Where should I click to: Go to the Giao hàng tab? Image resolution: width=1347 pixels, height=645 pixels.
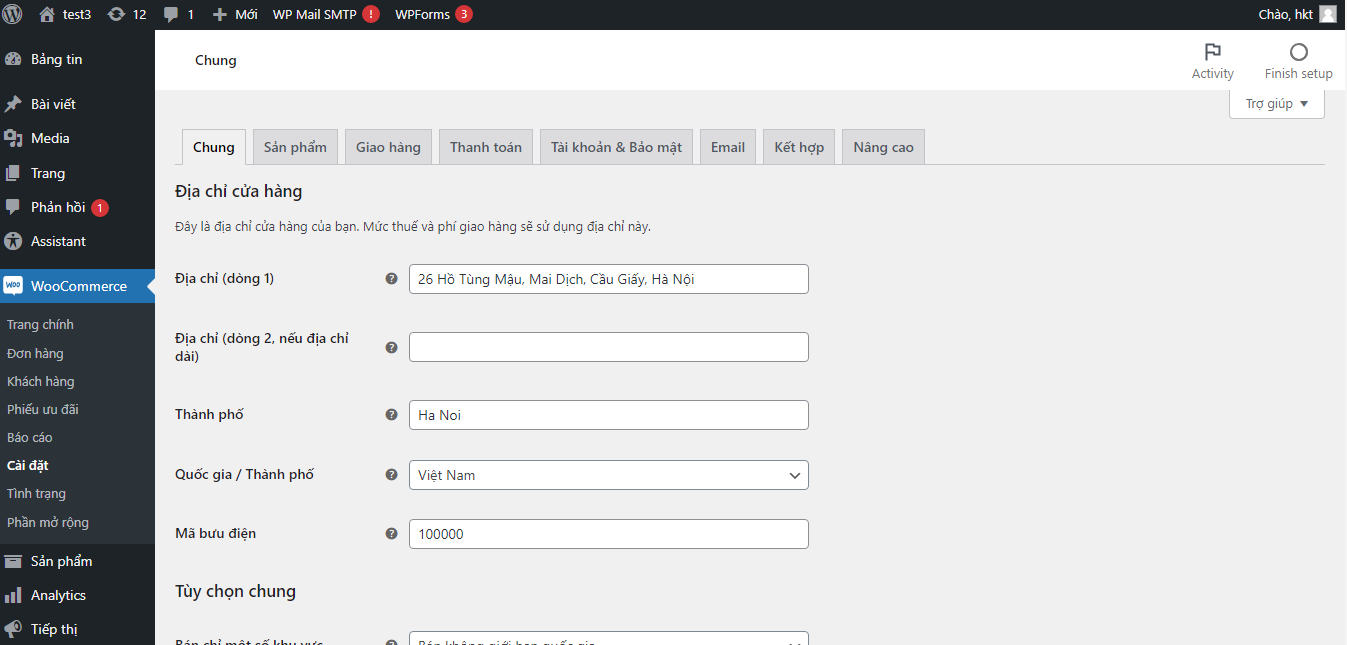(388, 147)
